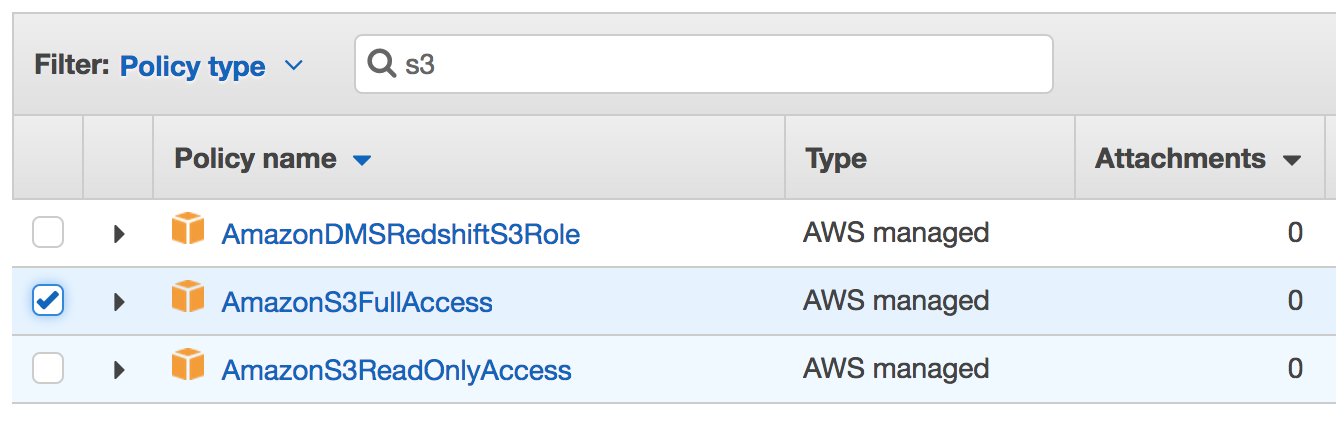The image size is (1336, 430).
Task: Click the Attachments sort arrow icon
Action: pos(1291,160)
